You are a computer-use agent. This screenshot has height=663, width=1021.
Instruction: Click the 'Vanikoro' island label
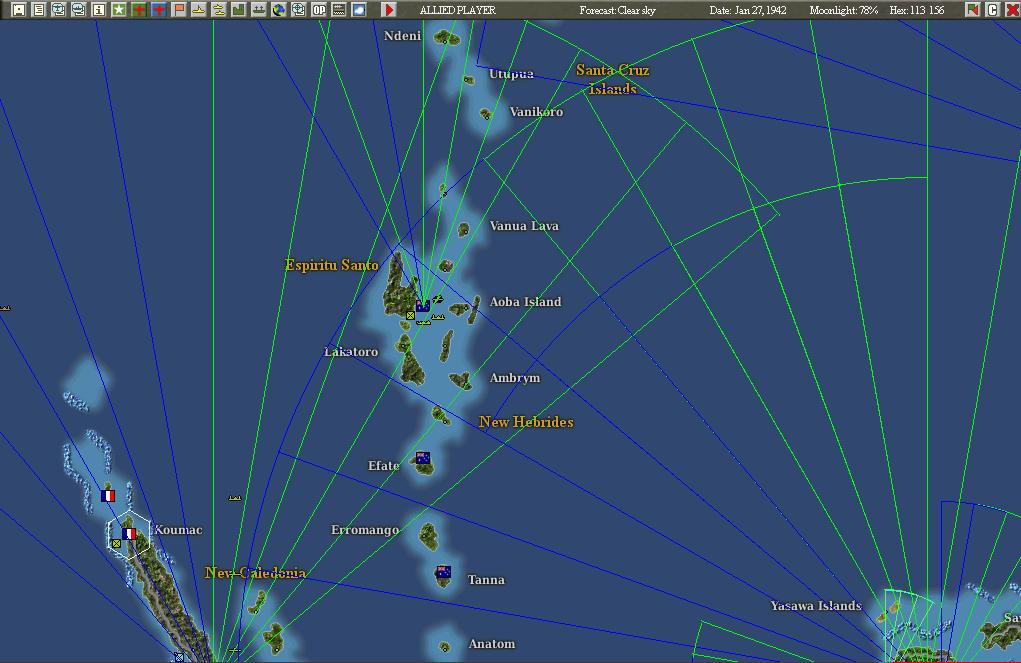(x=536, y=112)
